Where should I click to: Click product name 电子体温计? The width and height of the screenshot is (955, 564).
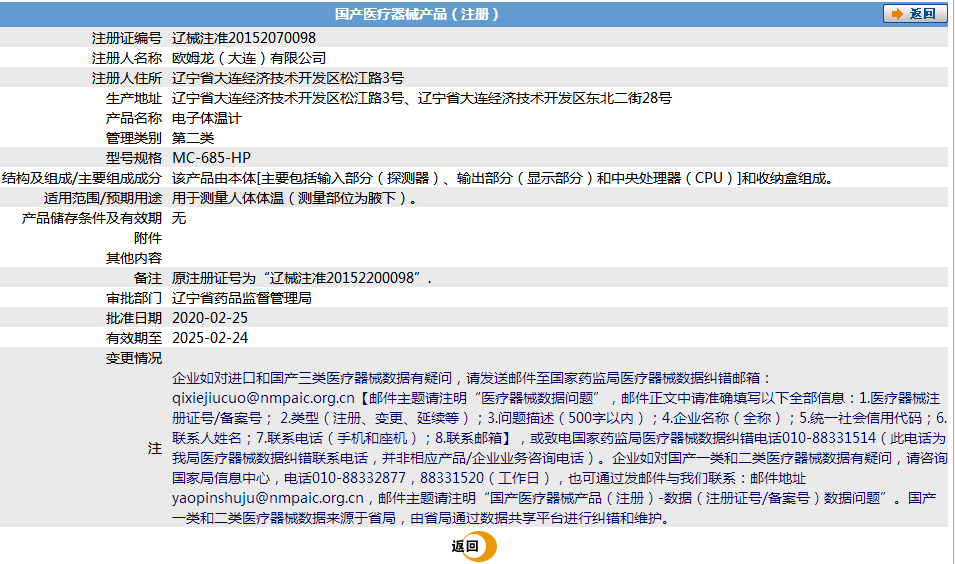[x=206, y=118]
